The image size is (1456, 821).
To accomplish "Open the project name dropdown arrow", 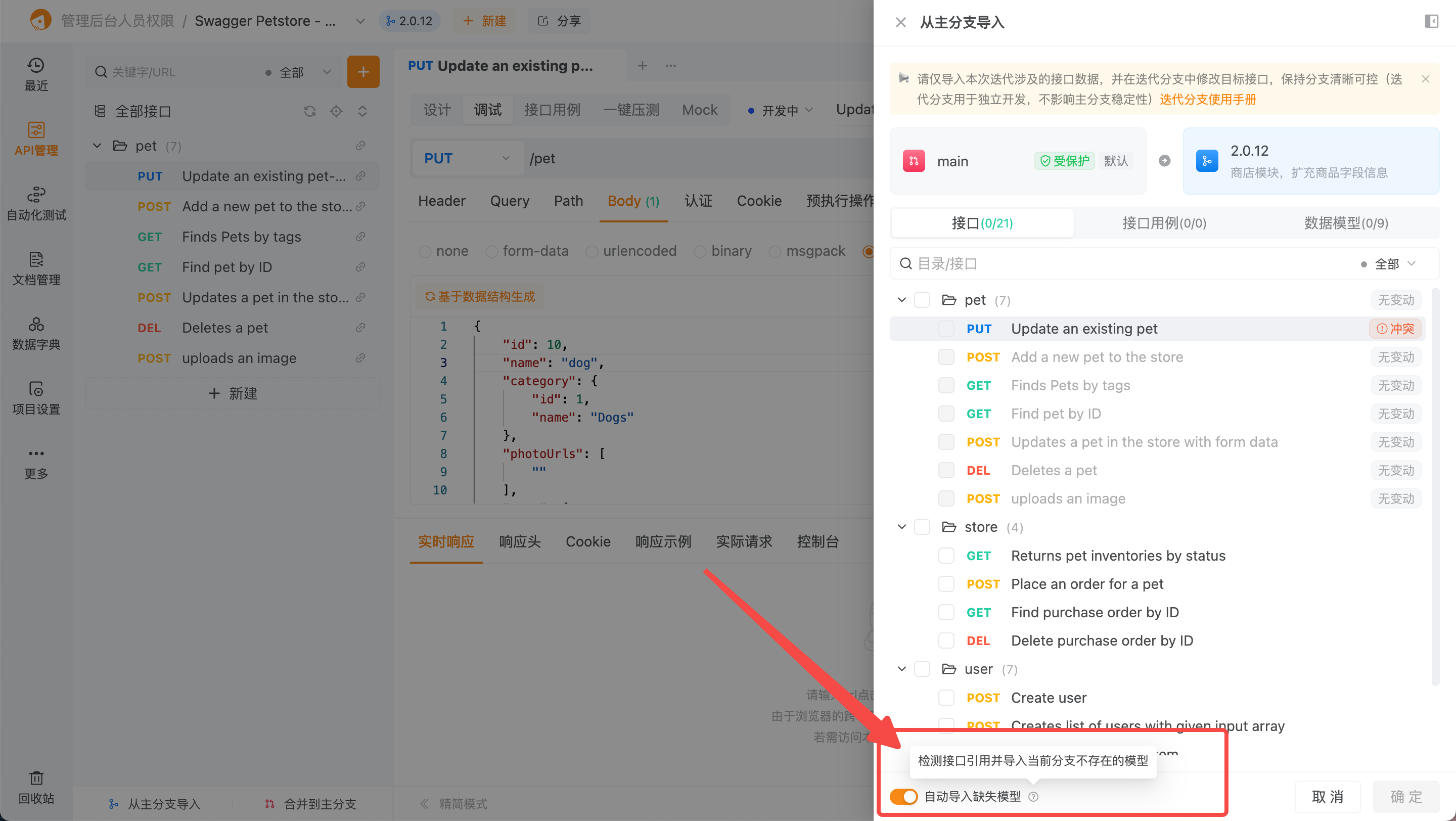I will (x=360, y=21).
